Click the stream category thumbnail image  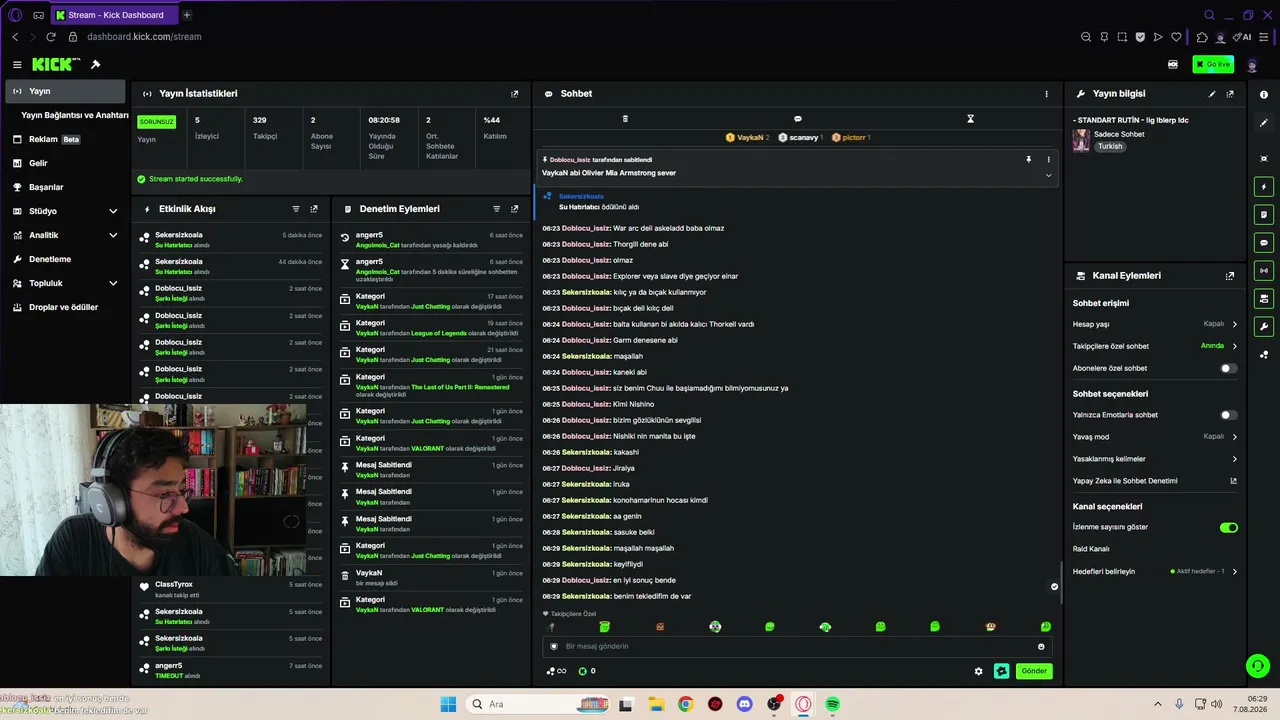[1081, 140]
